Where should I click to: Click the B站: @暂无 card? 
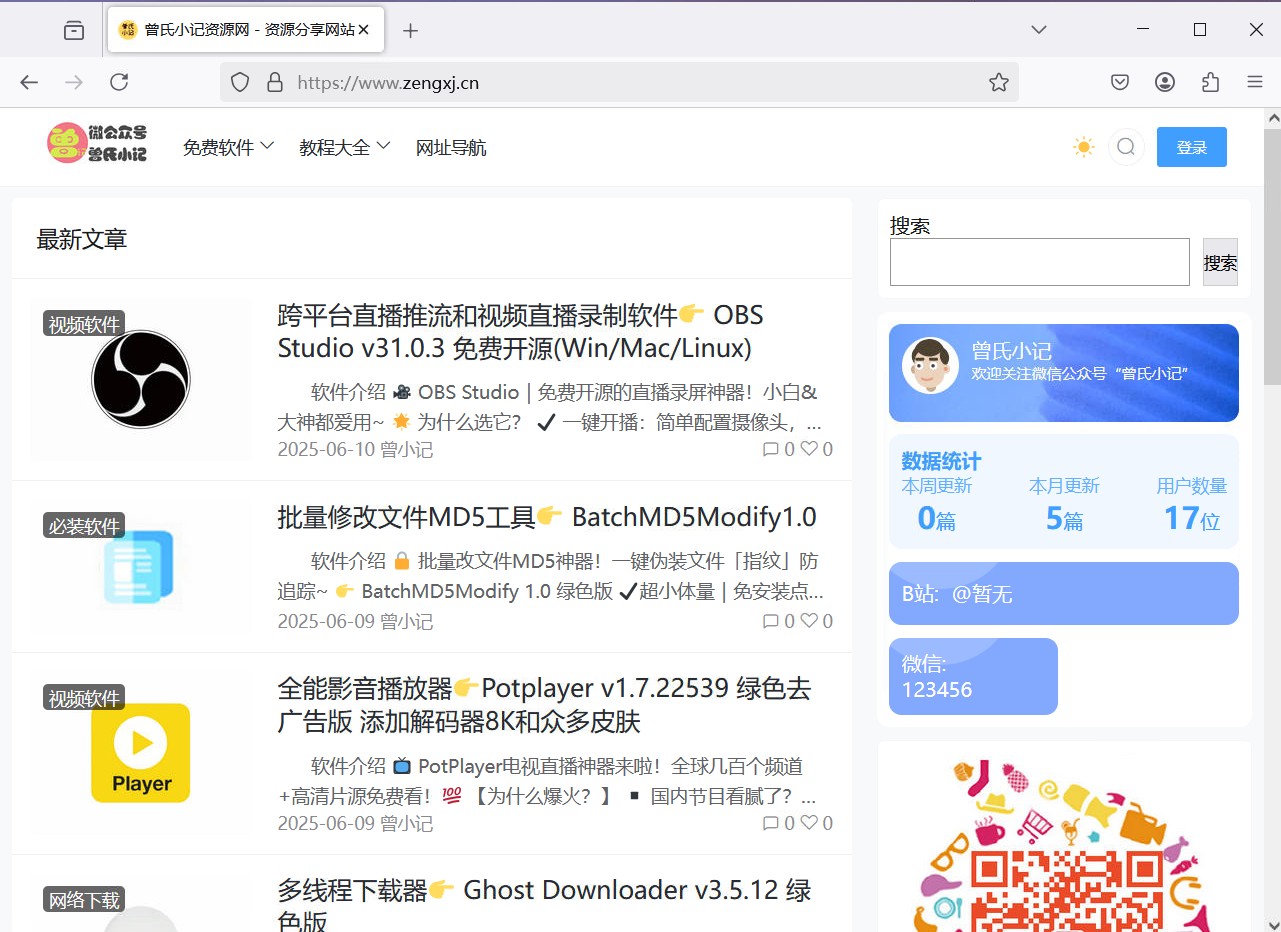pyautogui.click(x=1064, y=593)
